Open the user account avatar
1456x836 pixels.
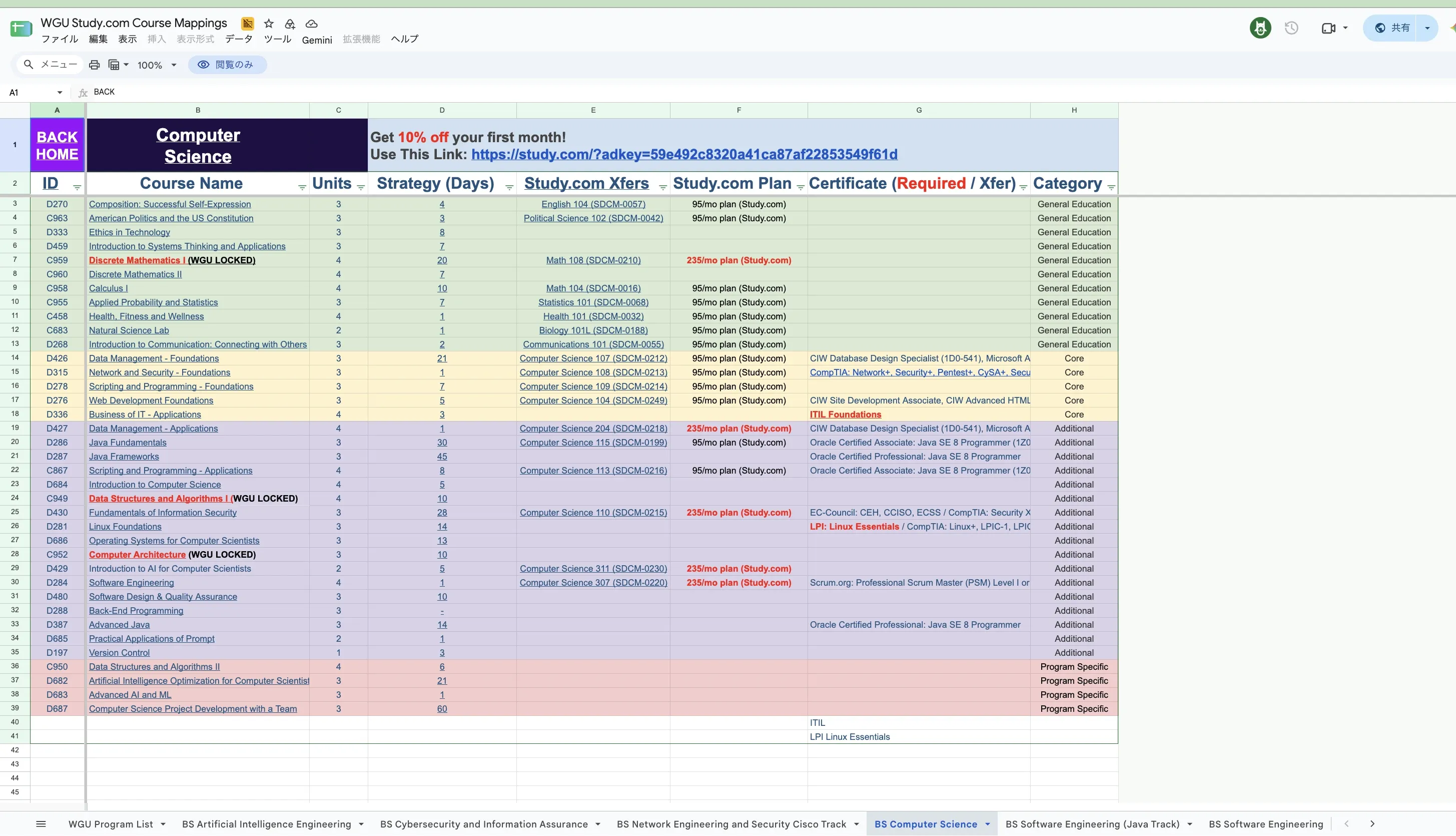point(1260,28)
